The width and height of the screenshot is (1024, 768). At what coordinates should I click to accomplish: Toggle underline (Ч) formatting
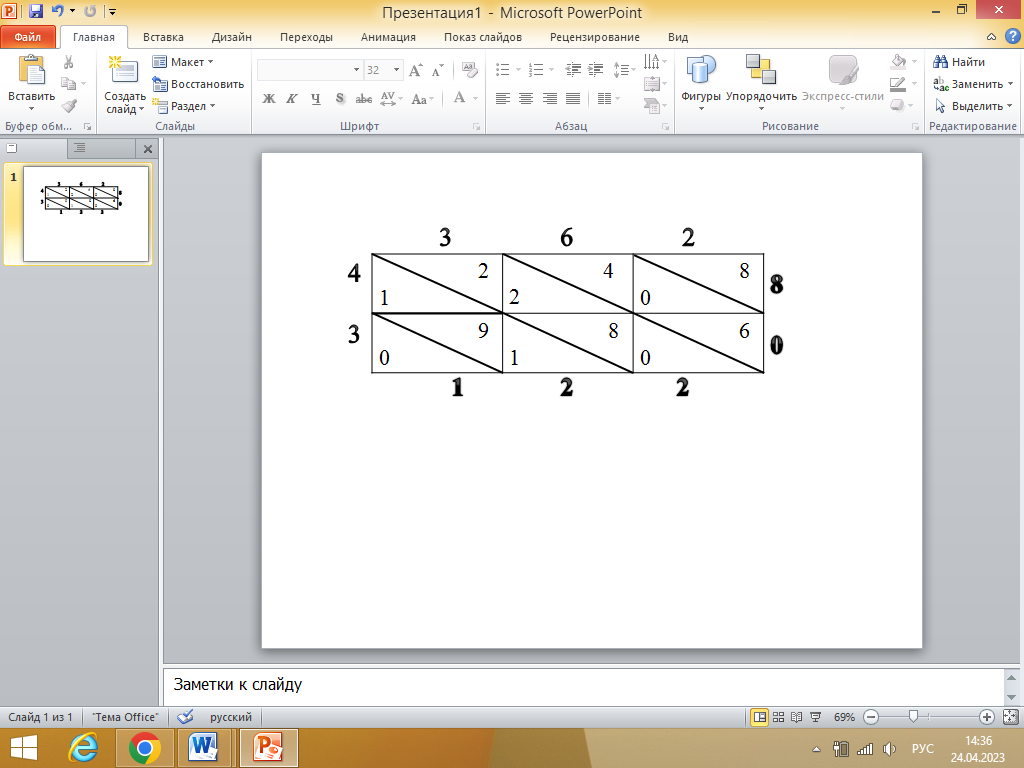click(x=315, y=99)
